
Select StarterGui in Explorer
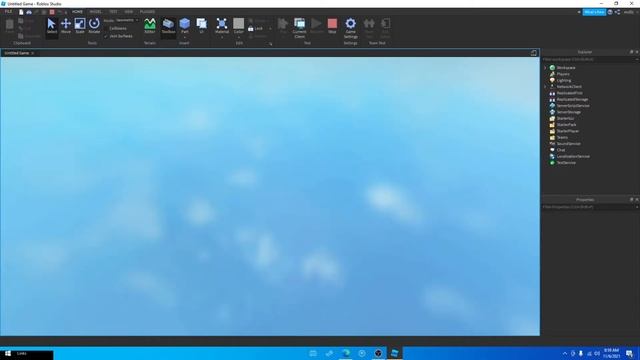click(565, 118)
